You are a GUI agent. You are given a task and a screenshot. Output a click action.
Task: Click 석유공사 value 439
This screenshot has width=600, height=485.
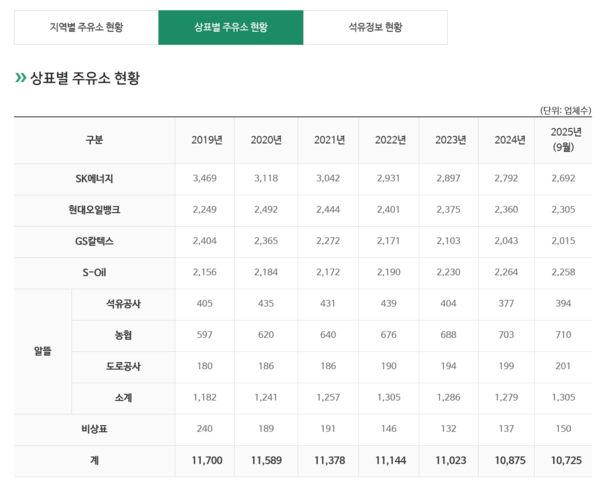[x=388, y=304]
